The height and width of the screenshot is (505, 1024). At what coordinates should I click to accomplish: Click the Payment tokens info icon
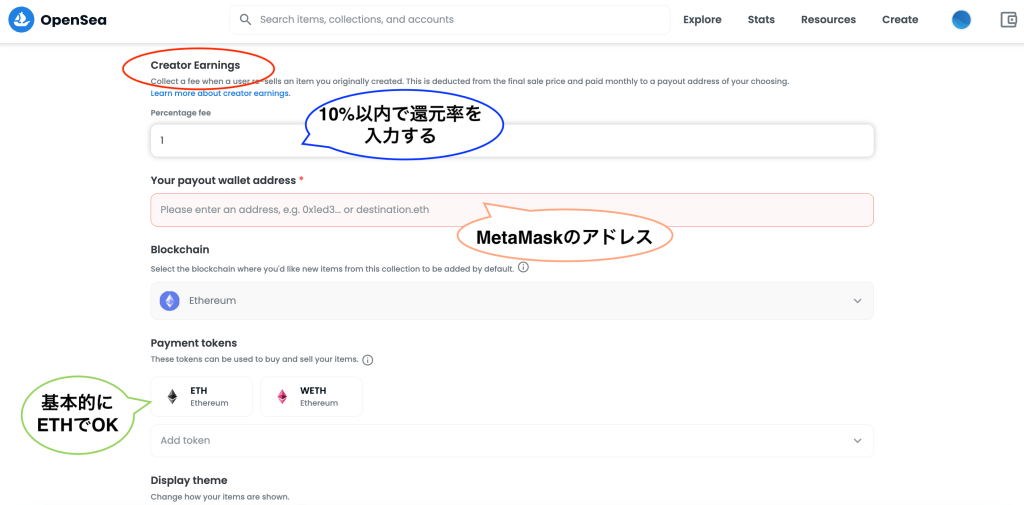[367, 360]
